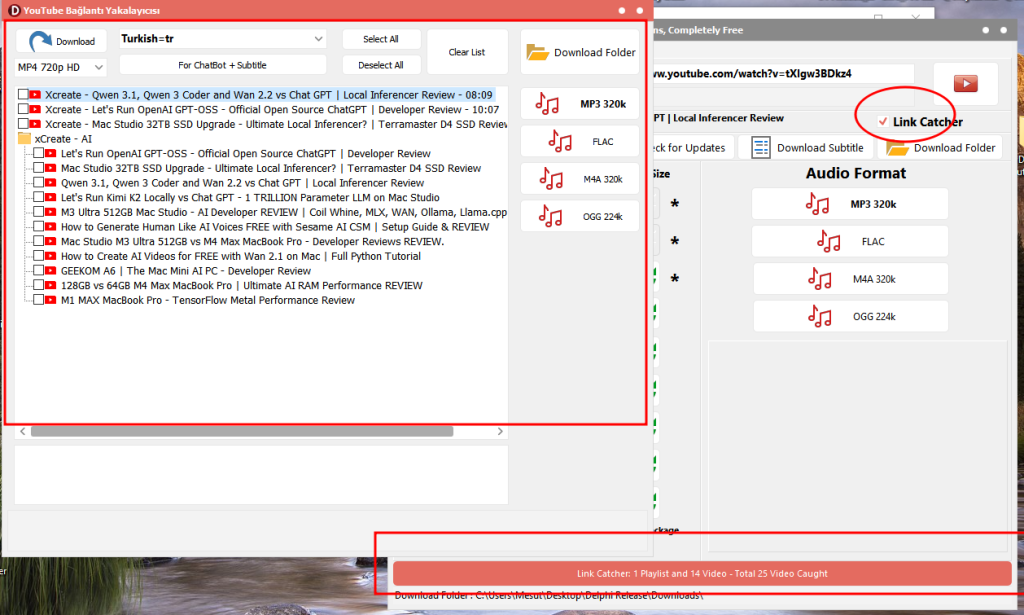The width and height of the screenshot is (1024, 615).
Task: Click the left arrow of the list's horizontal scrollbar
Action: (x=23, y=432)
